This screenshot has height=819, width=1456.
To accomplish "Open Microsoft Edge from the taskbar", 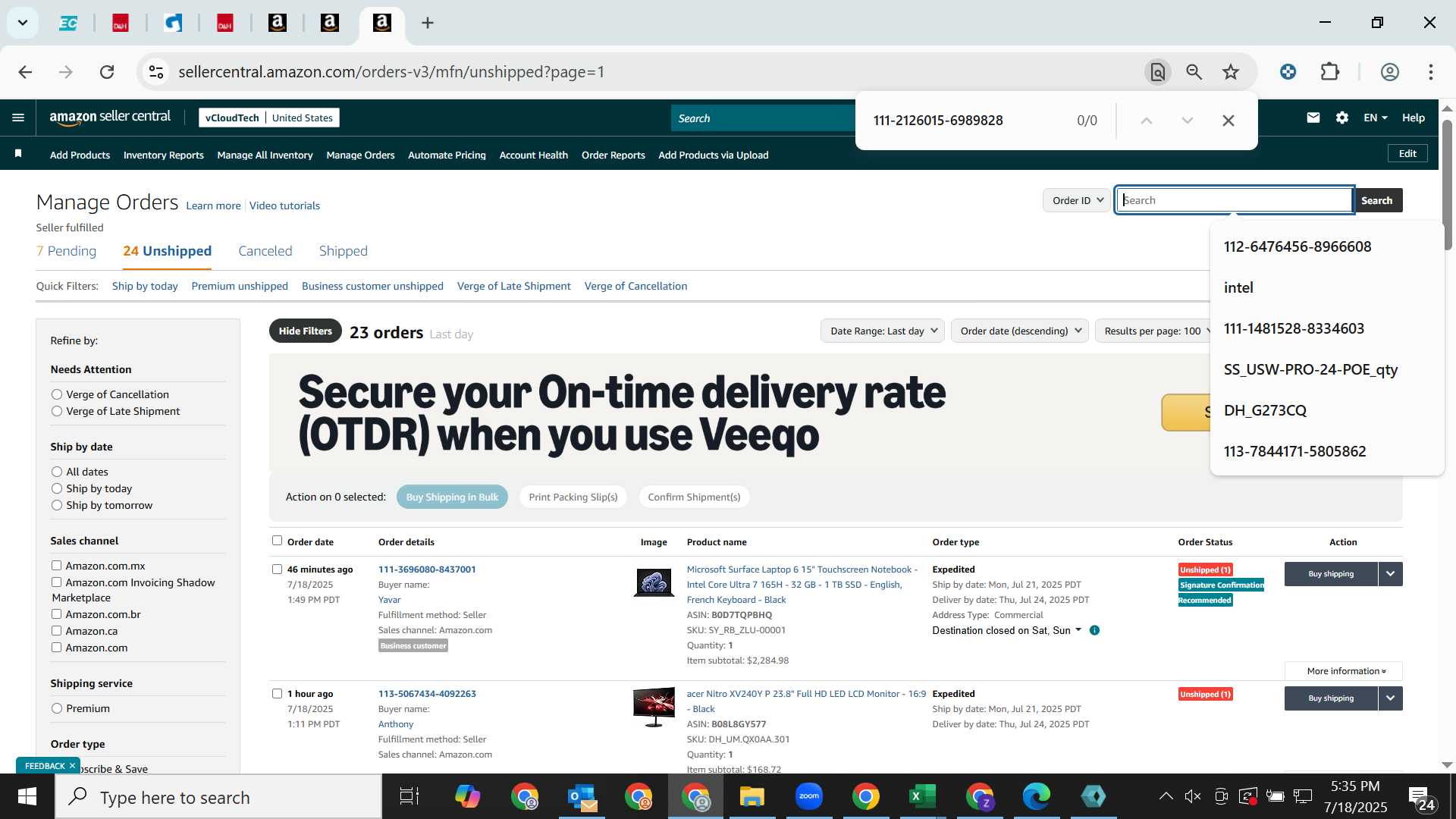I will click(1037, 796).
